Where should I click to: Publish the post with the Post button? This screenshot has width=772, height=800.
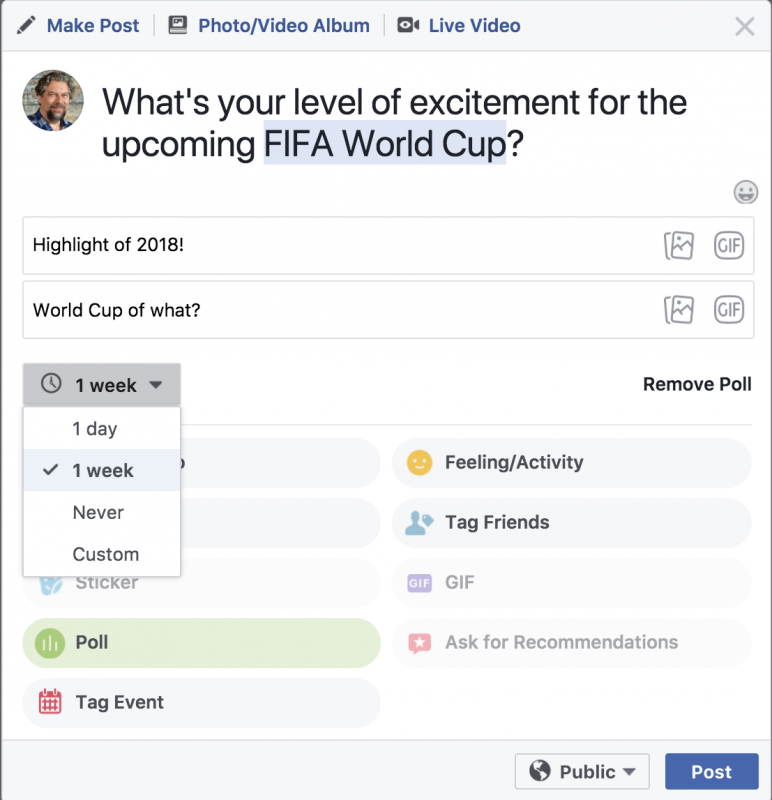[x=711, y=771]
